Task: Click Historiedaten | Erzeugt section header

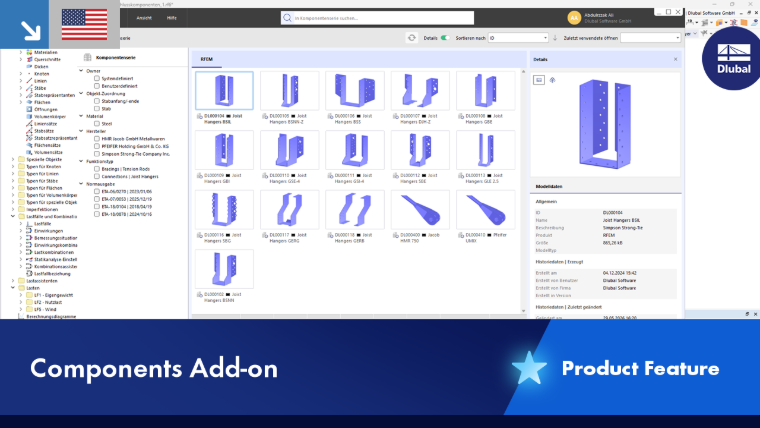Action: click(559, 262)
